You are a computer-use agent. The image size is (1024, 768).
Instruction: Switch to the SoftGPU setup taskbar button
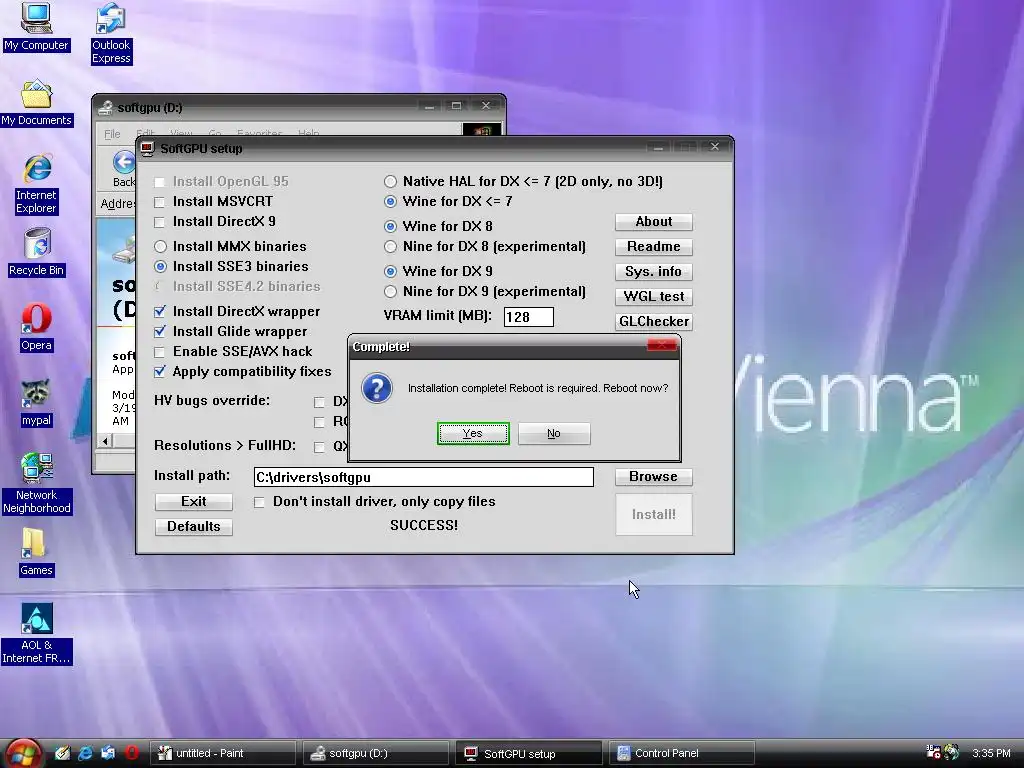click(528, 753)
